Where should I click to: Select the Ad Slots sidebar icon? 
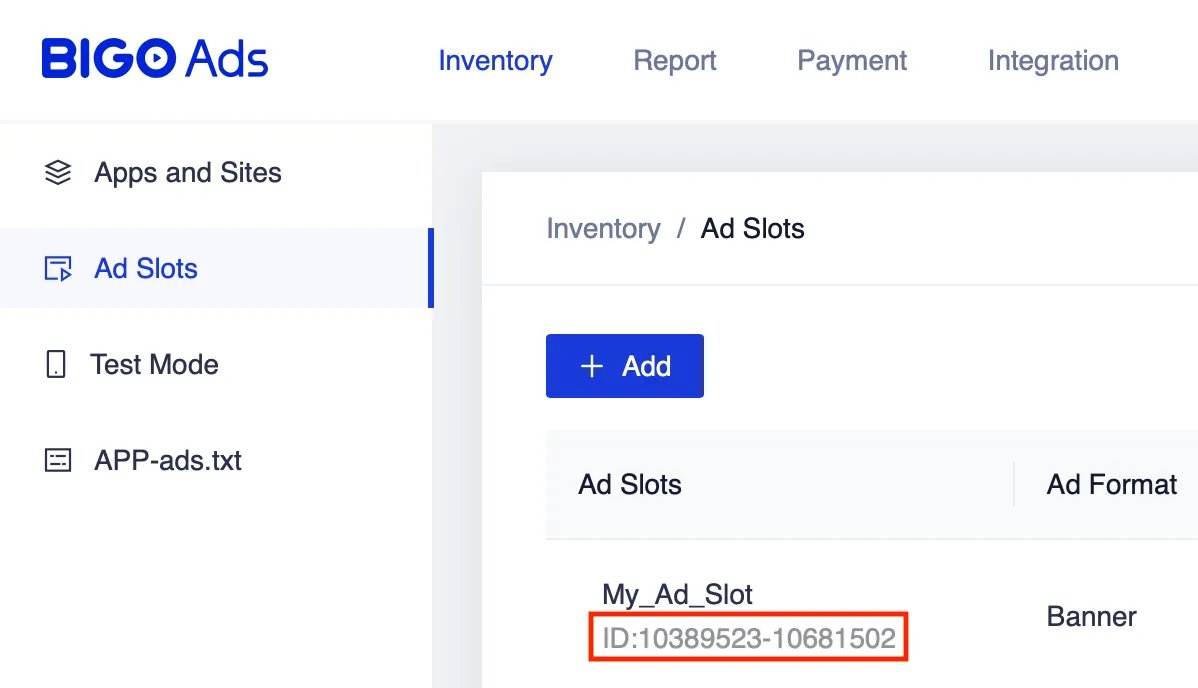click(x=58, y=268)
